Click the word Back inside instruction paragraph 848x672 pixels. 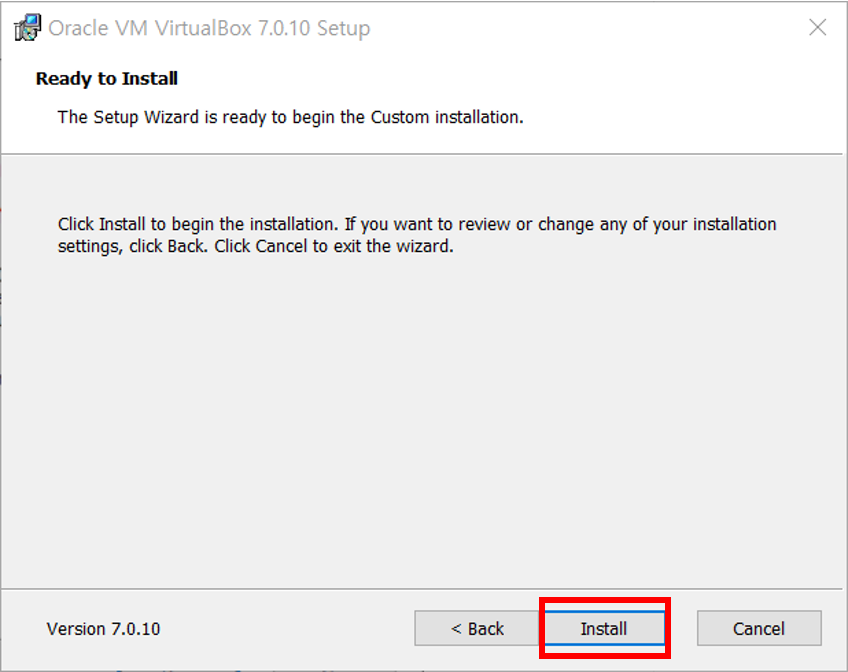click(187, 247)
